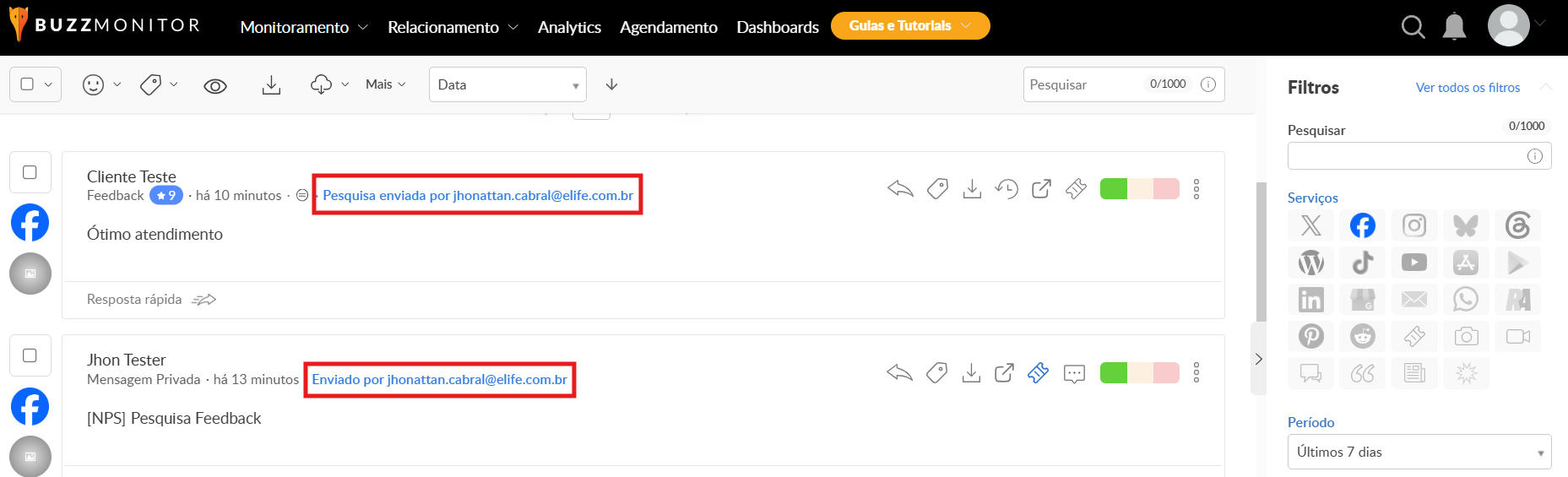Open three-dot menu on Cliente Teste post
Image resolution: width=1568 pixels, height=477 pixels.
(1196, 189)
